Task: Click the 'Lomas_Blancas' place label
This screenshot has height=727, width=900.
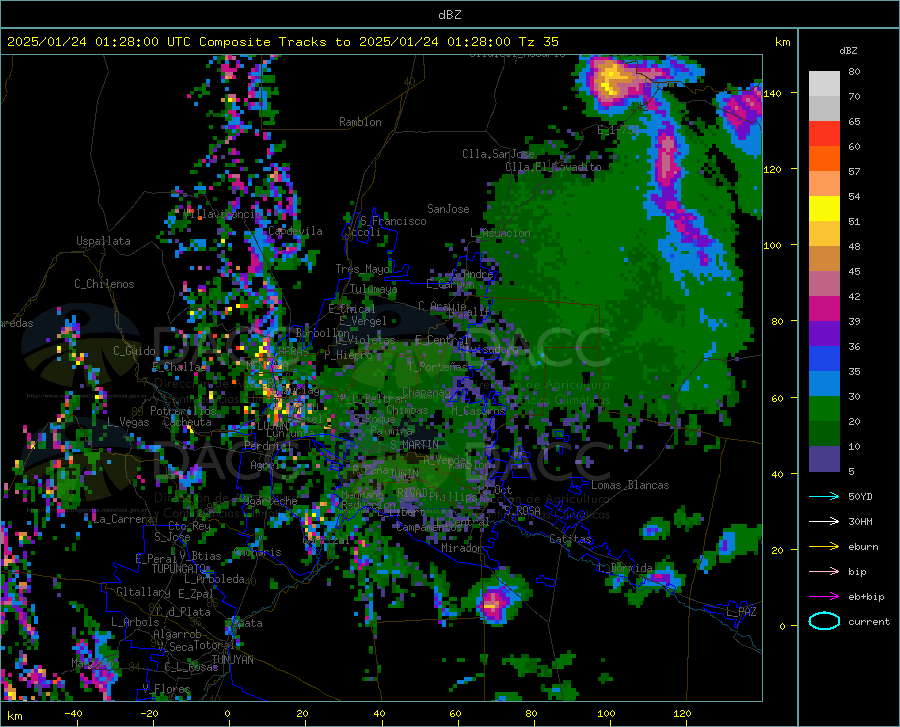Action: [630, 485]
